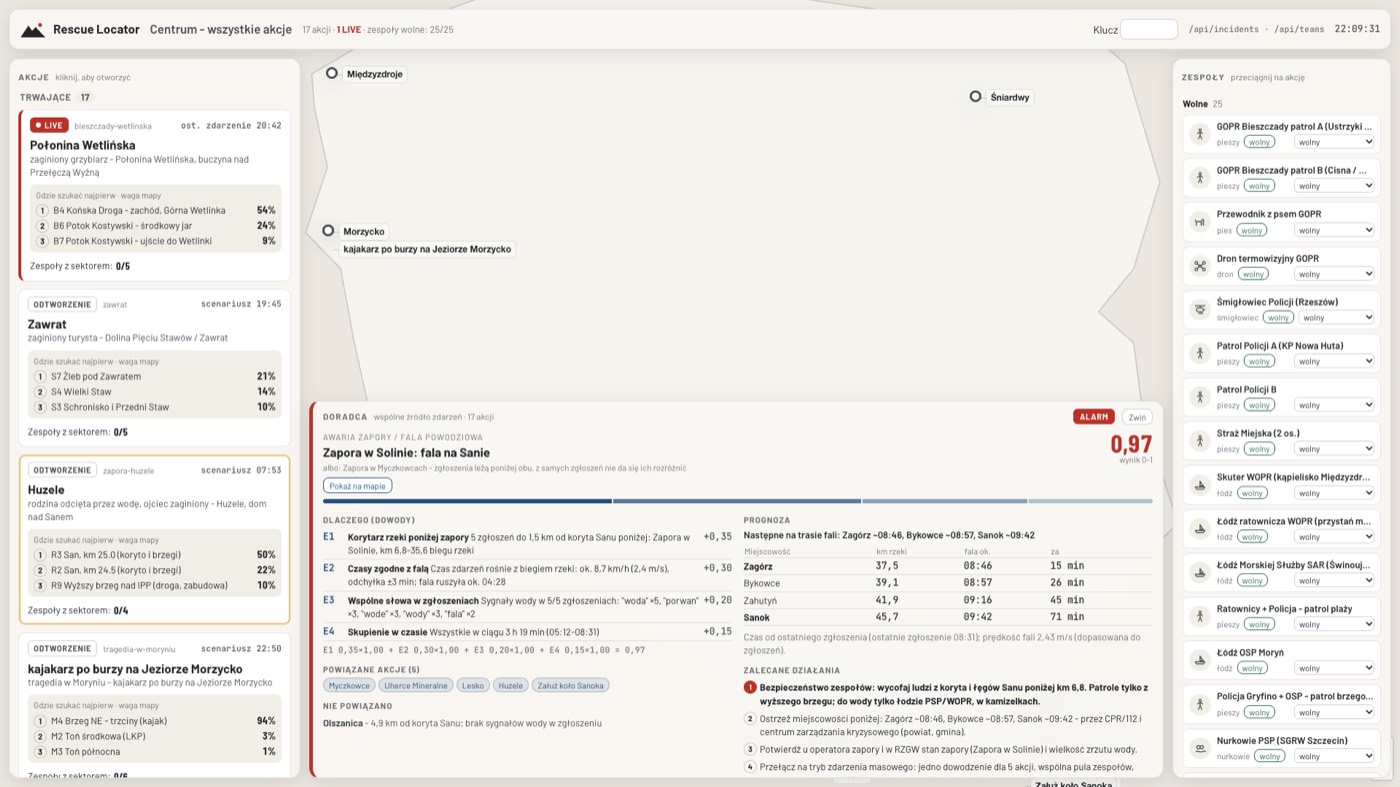Click the Ratownicy + Policja patrol plaży icon

pos(1199,616)
